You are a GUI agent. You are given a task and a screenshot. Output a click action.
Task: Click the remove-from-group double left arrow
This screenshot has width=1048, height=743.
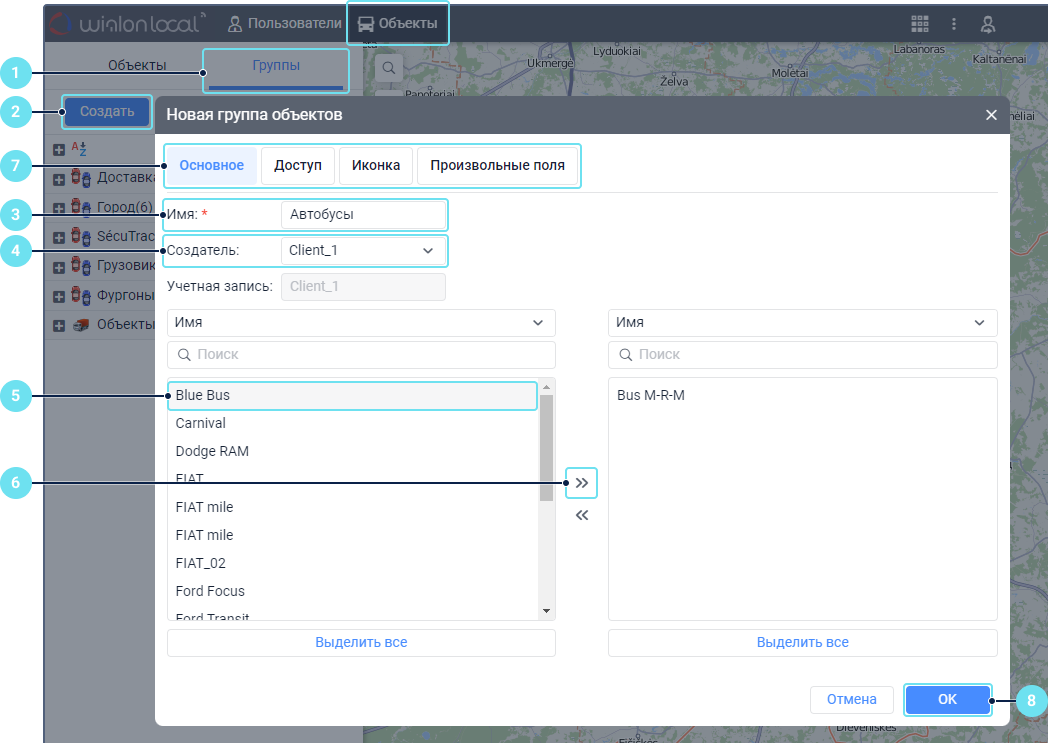coord(581,516)
